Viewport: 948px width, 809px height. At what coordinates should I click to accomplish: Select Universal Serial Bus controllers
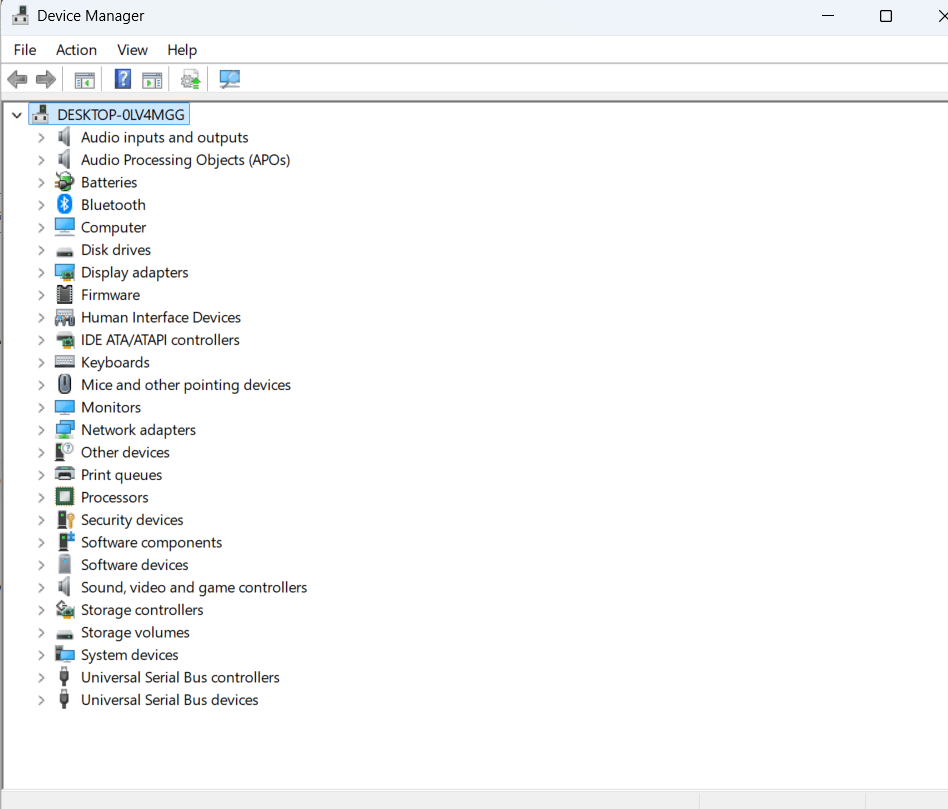(180, 677)
